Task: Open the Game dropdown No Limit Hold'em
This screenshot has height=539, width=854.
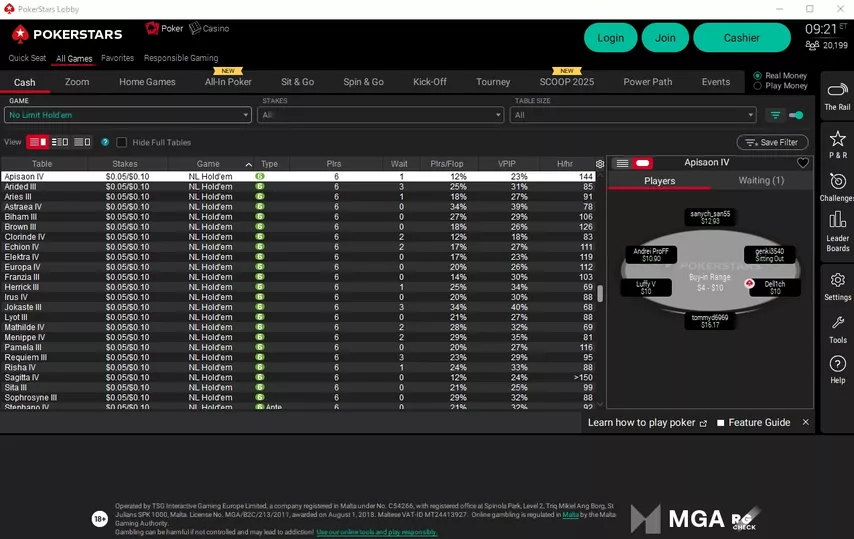Action: coord(127,115)
